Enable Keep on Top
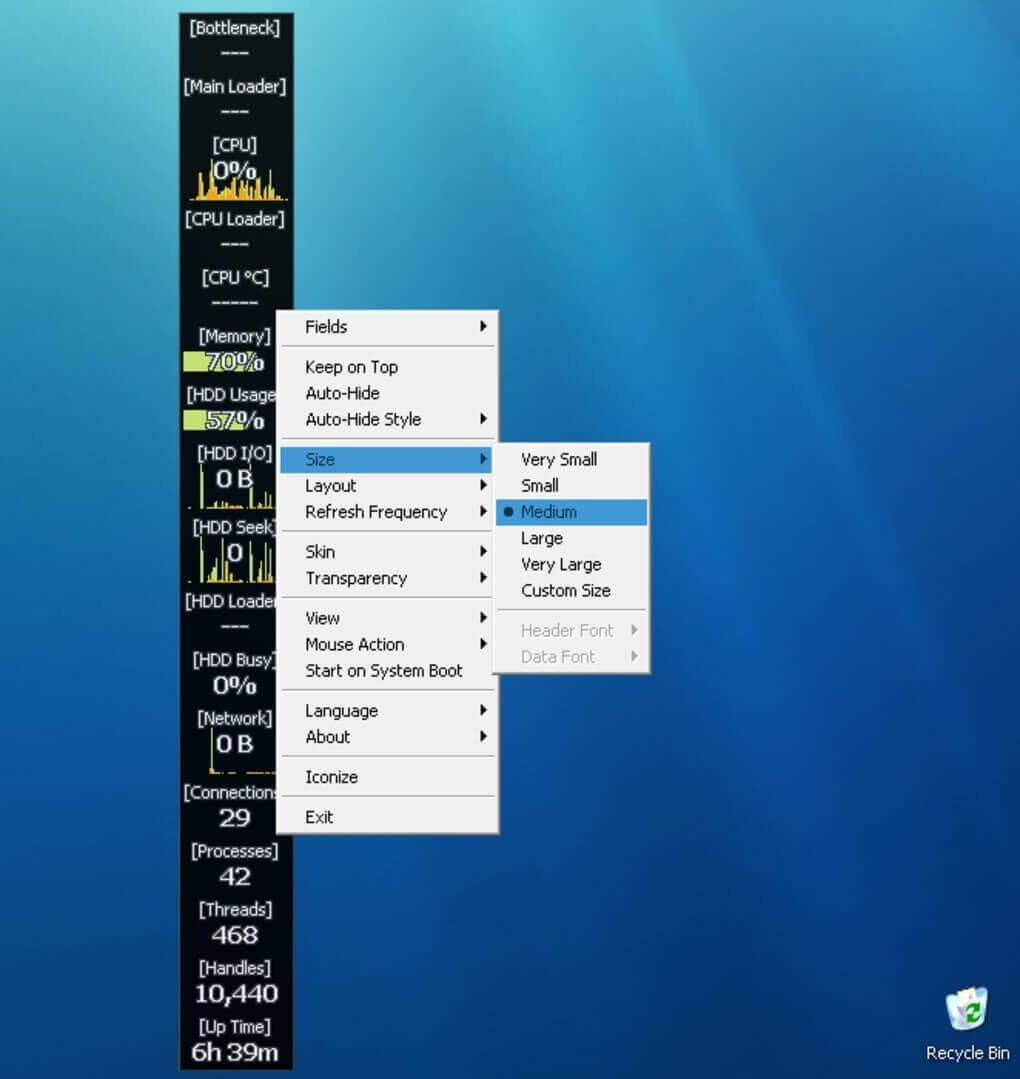Viewport: 1020px width, 1079px height. tap(351, 367)
